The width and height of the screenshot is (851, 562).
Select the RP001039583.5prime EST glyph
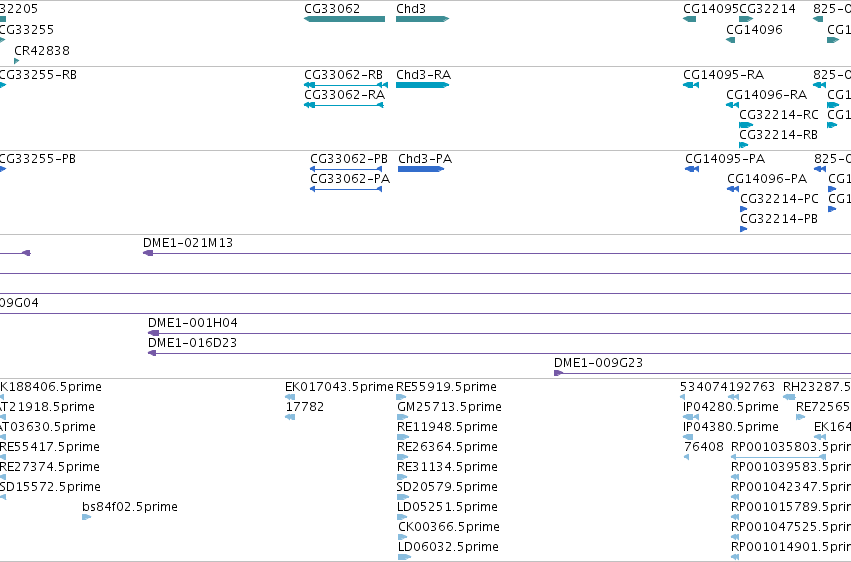pos(735,477)
